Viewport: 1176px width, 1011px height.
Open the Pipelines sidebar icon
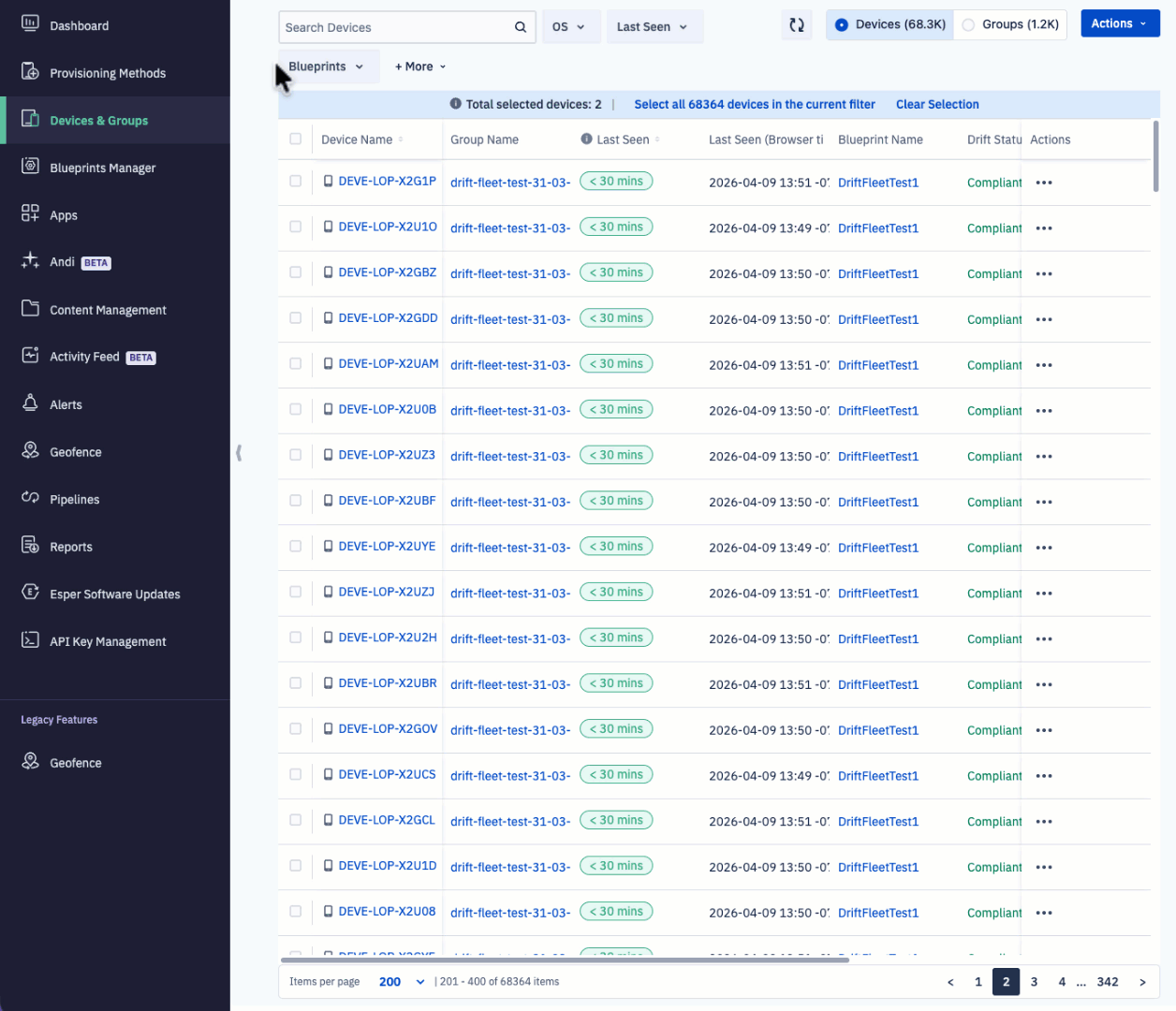(x=31, y=499)
